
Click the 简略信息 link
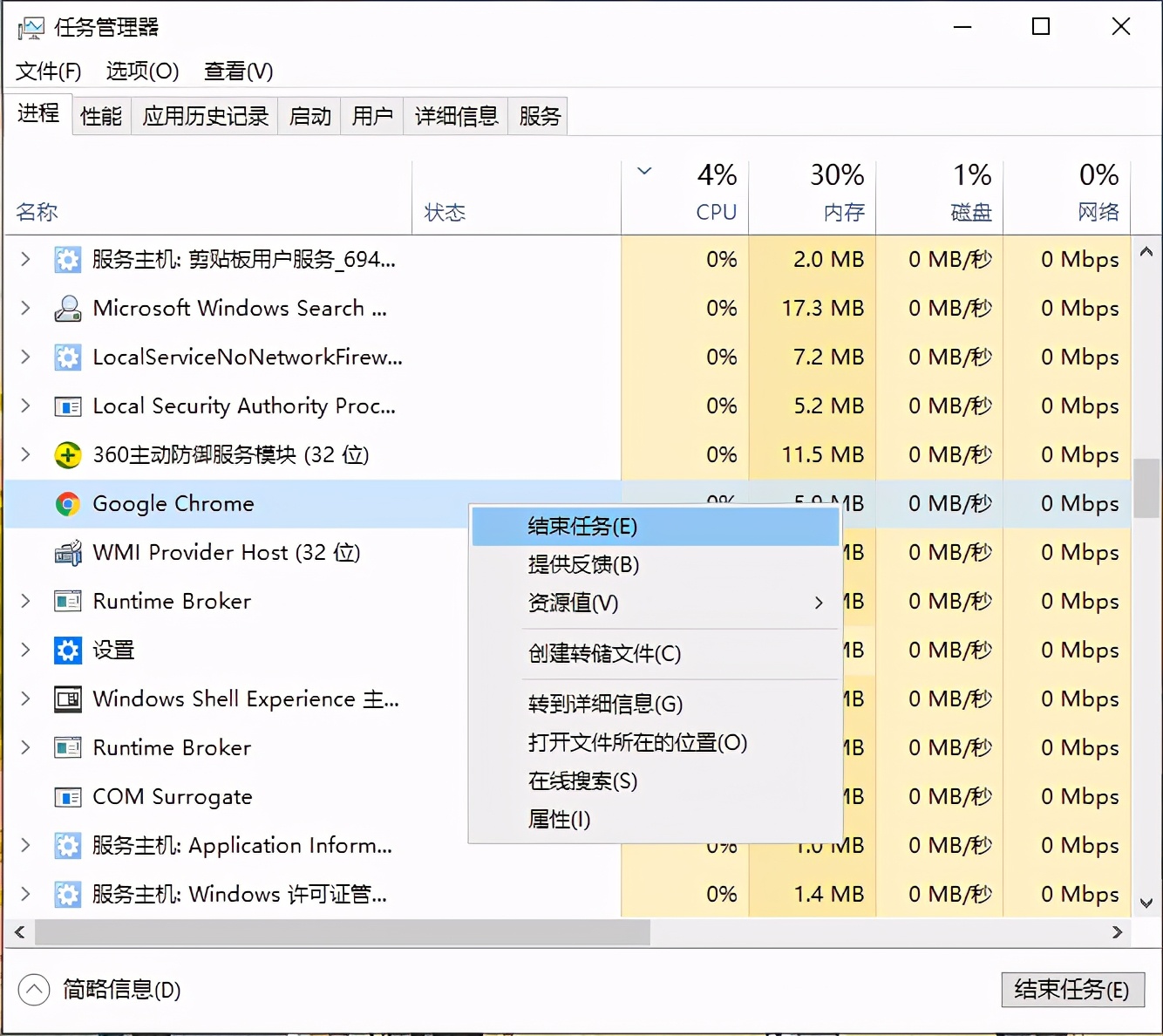pos(122,990)
